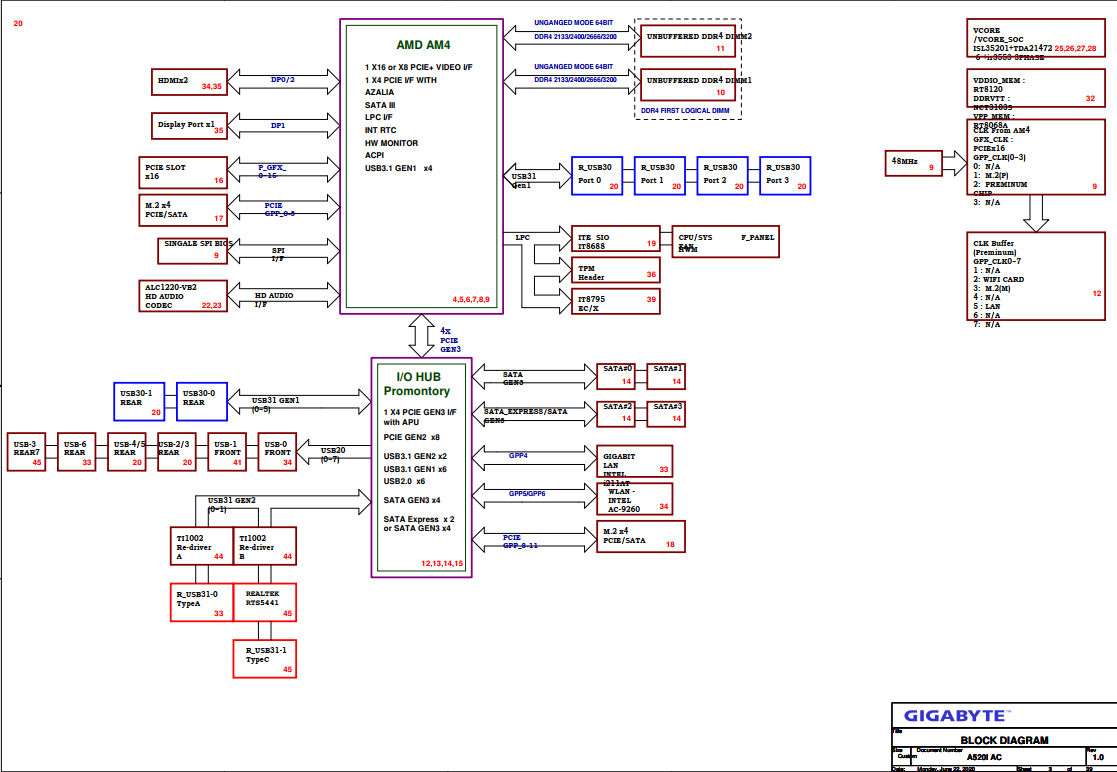Select the USB30-0 REAR block

click(x=202, y=402)
